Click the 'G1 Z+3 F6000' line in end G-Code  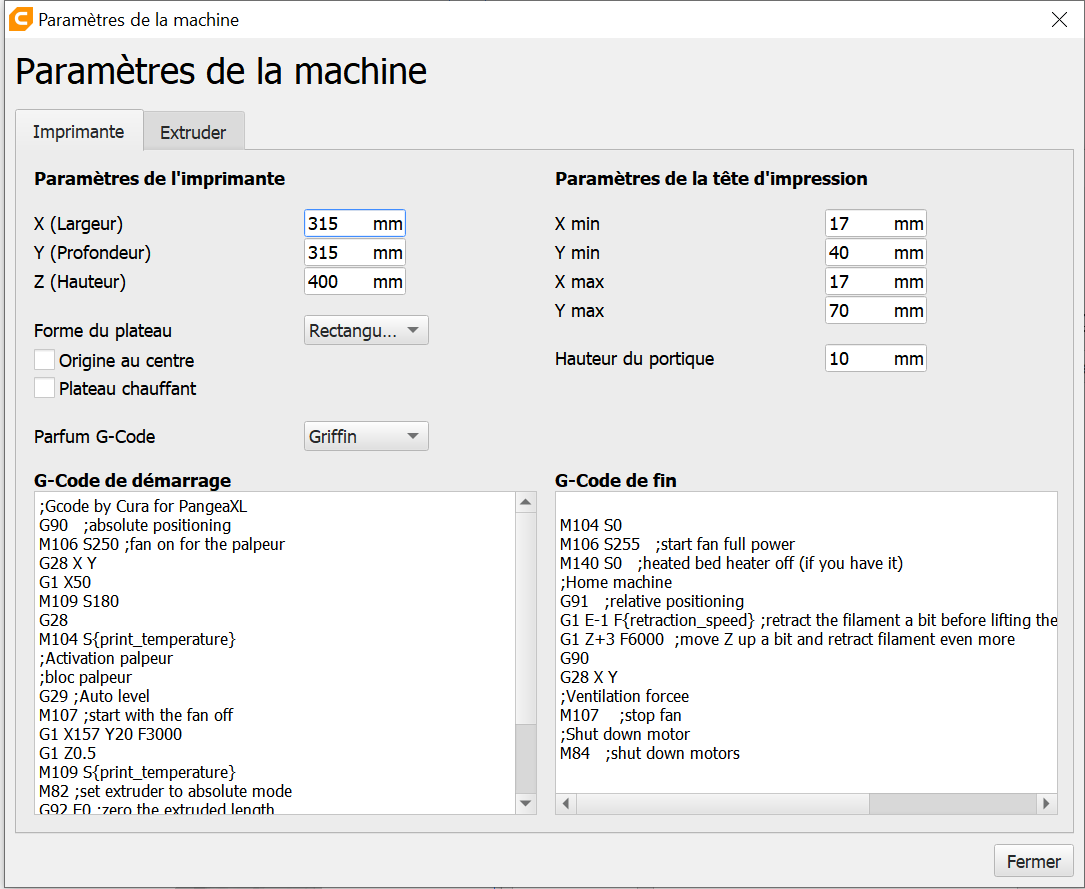(787, 639)
